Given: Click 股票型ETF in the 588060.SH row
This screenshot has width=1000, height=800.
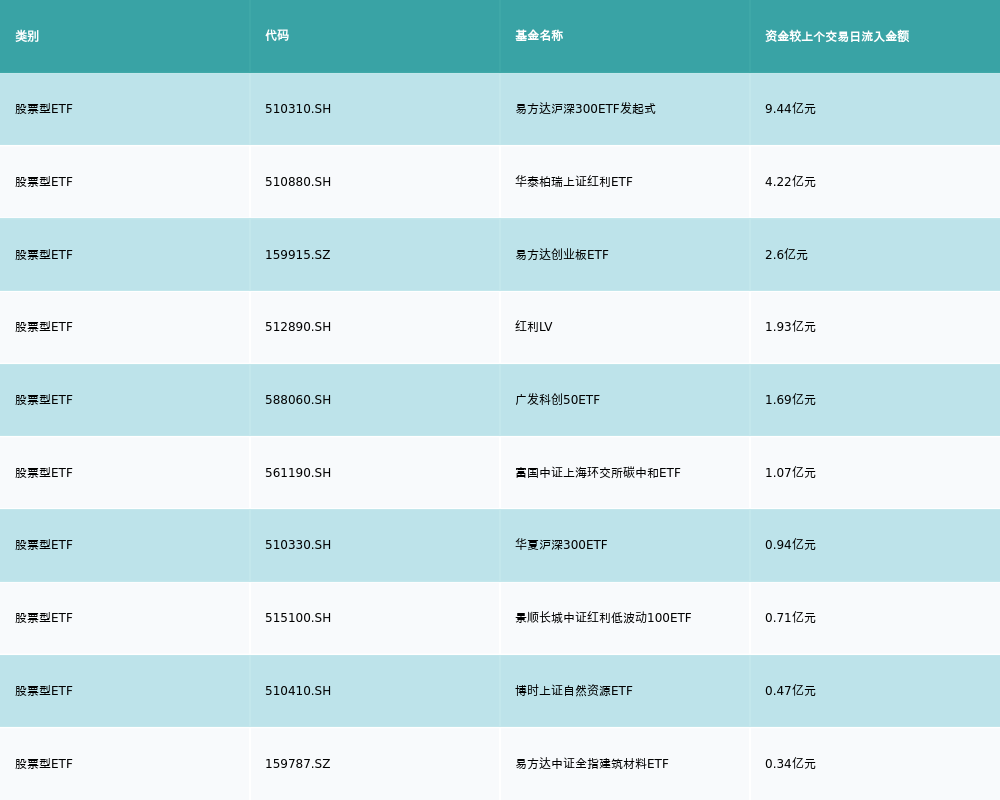Looking at the screenshot, I should [44, 400].
